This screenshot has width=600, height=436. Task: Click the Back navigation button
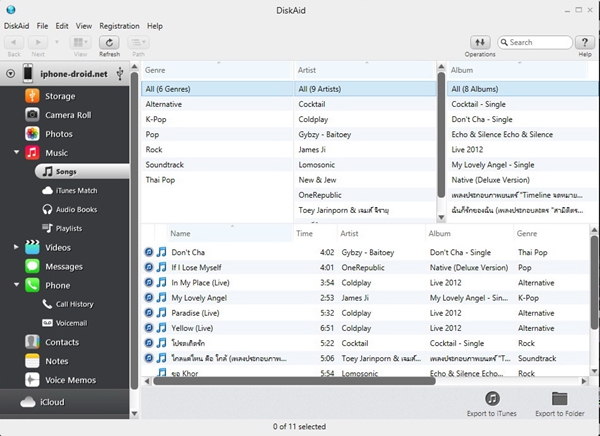(14, 42)
